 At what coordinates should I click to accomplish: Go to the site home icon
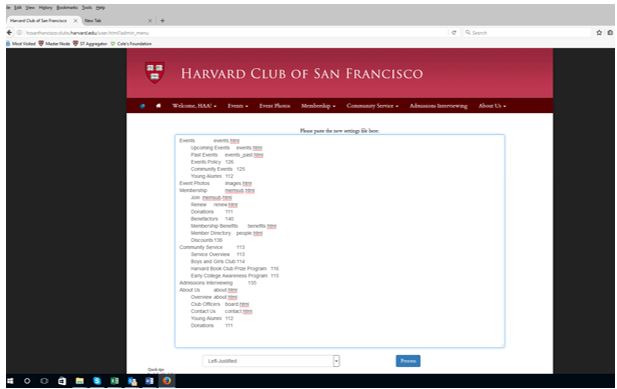tap(159, 105)
